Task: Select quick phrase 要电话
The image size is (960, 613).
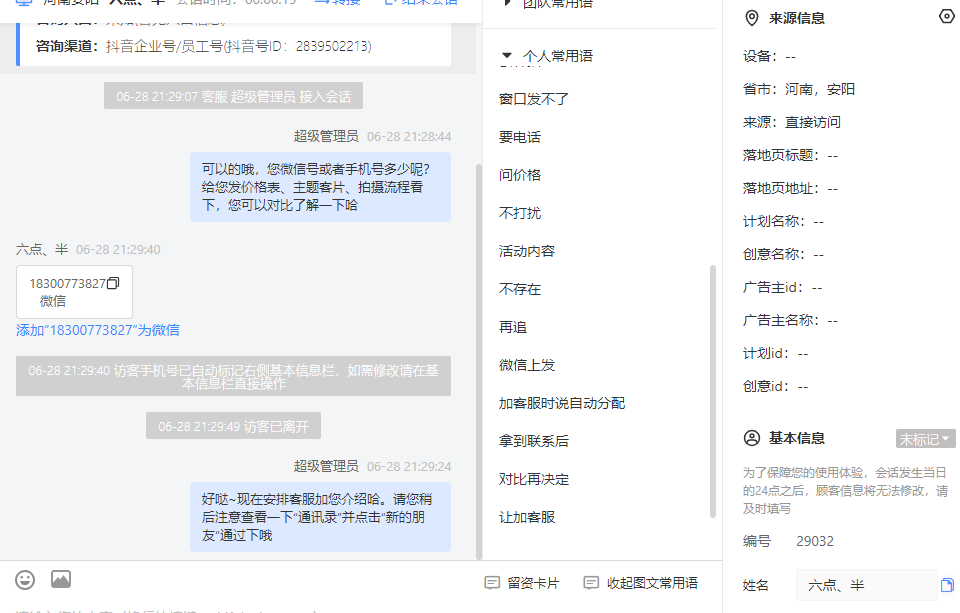Action: 520,137
